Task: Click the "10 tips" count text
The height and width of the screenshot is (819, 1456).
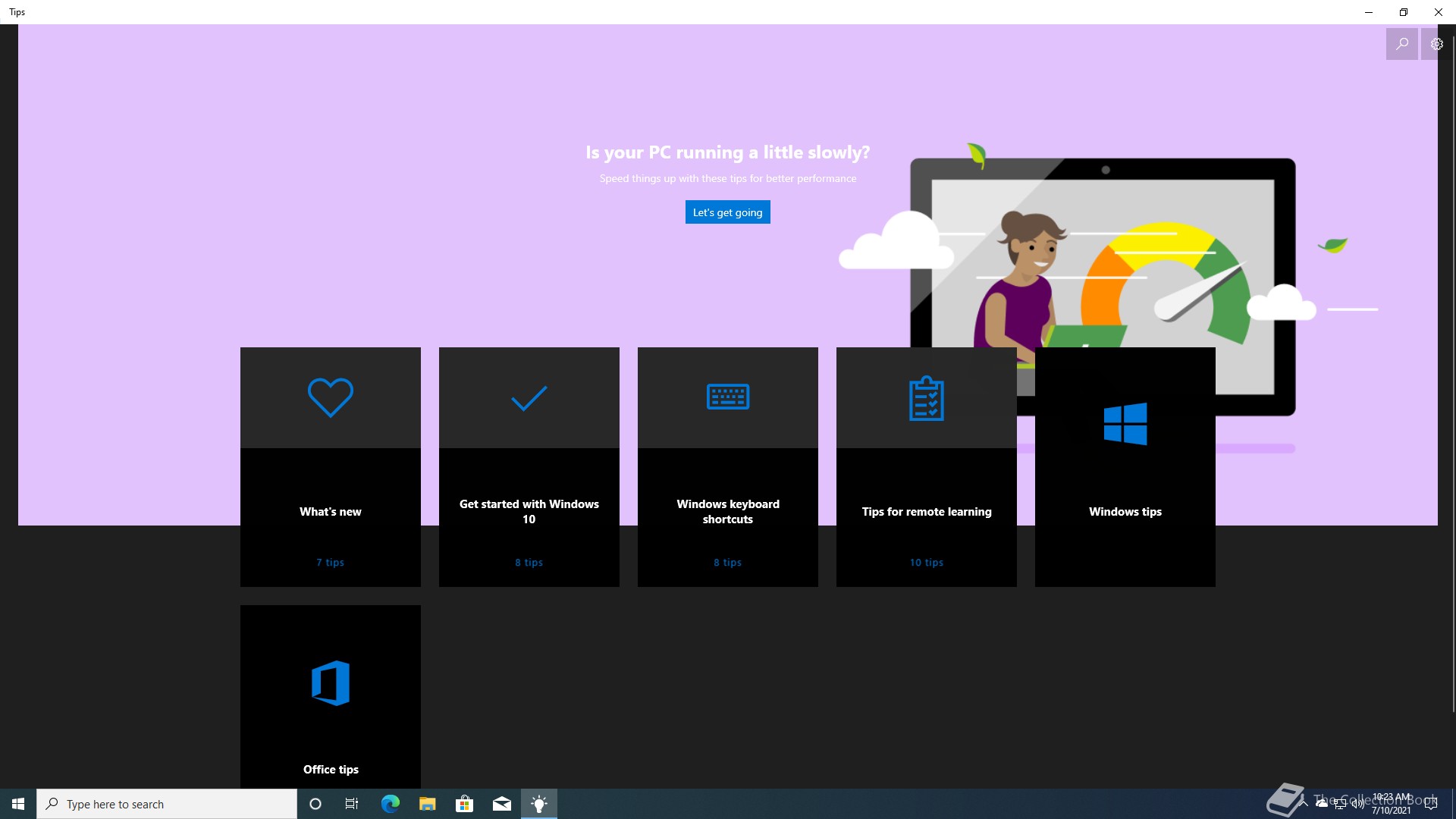Action: click(x=927, y=563)
